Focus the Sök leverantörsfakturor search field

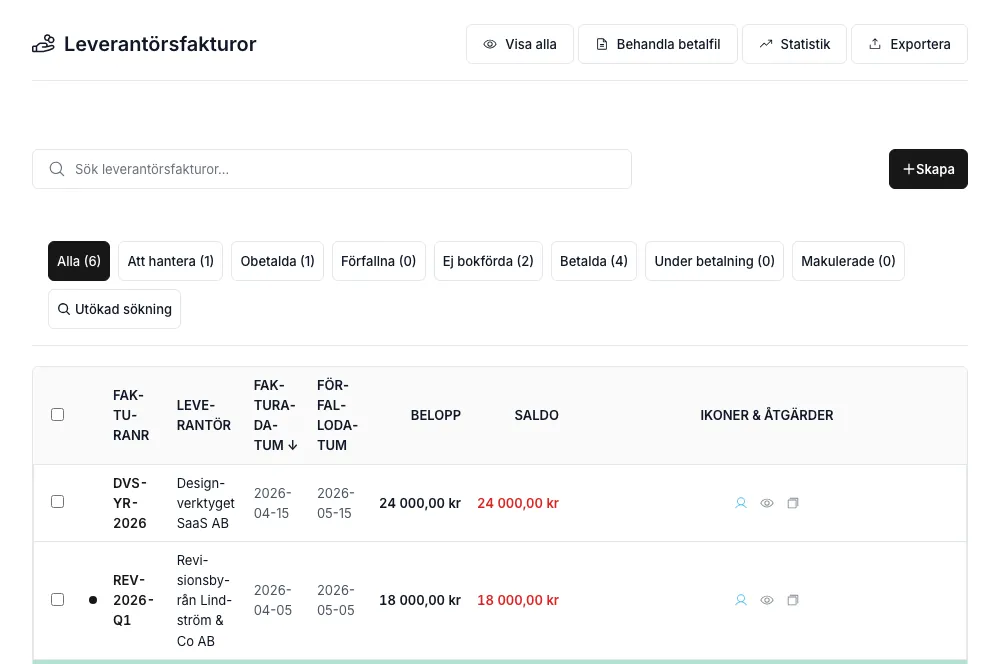tap(332, 169)
